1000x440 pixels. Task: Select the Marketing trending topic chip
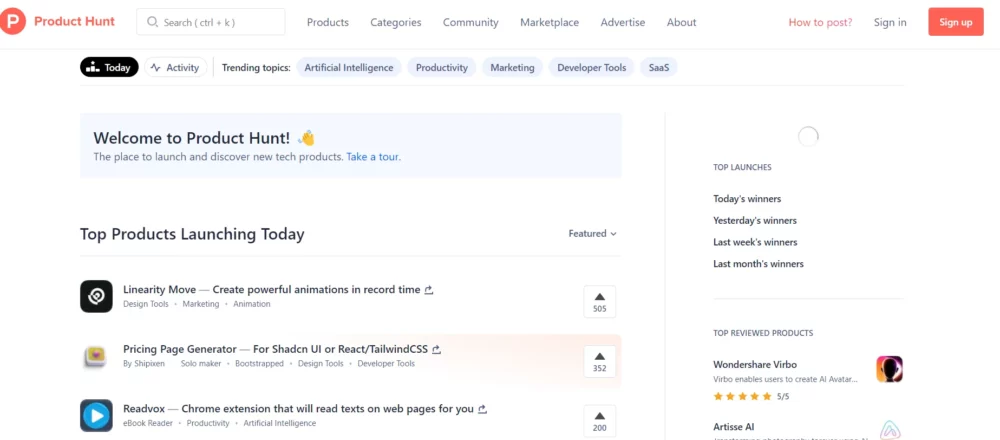click(x=512, y=67)
